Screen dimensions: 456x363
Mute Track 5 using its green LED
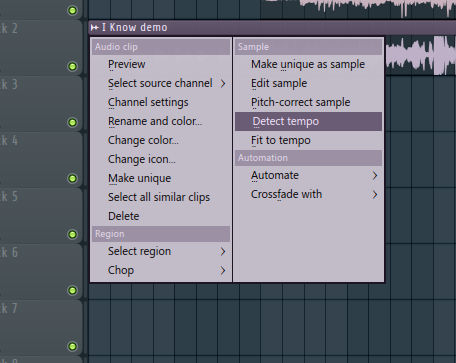72,234
